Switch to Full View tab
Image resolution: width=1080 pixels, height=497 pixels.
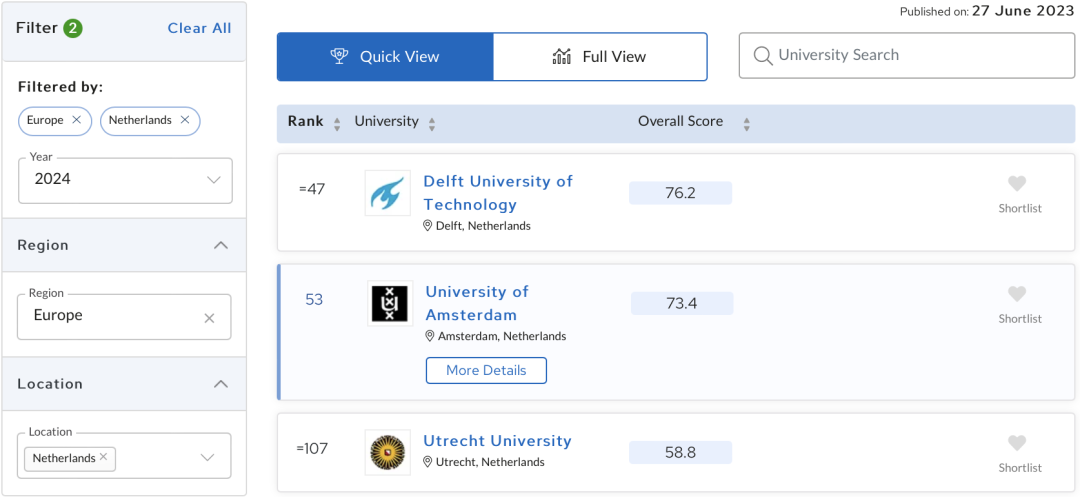pyautogui.click(x=600, y=57)
